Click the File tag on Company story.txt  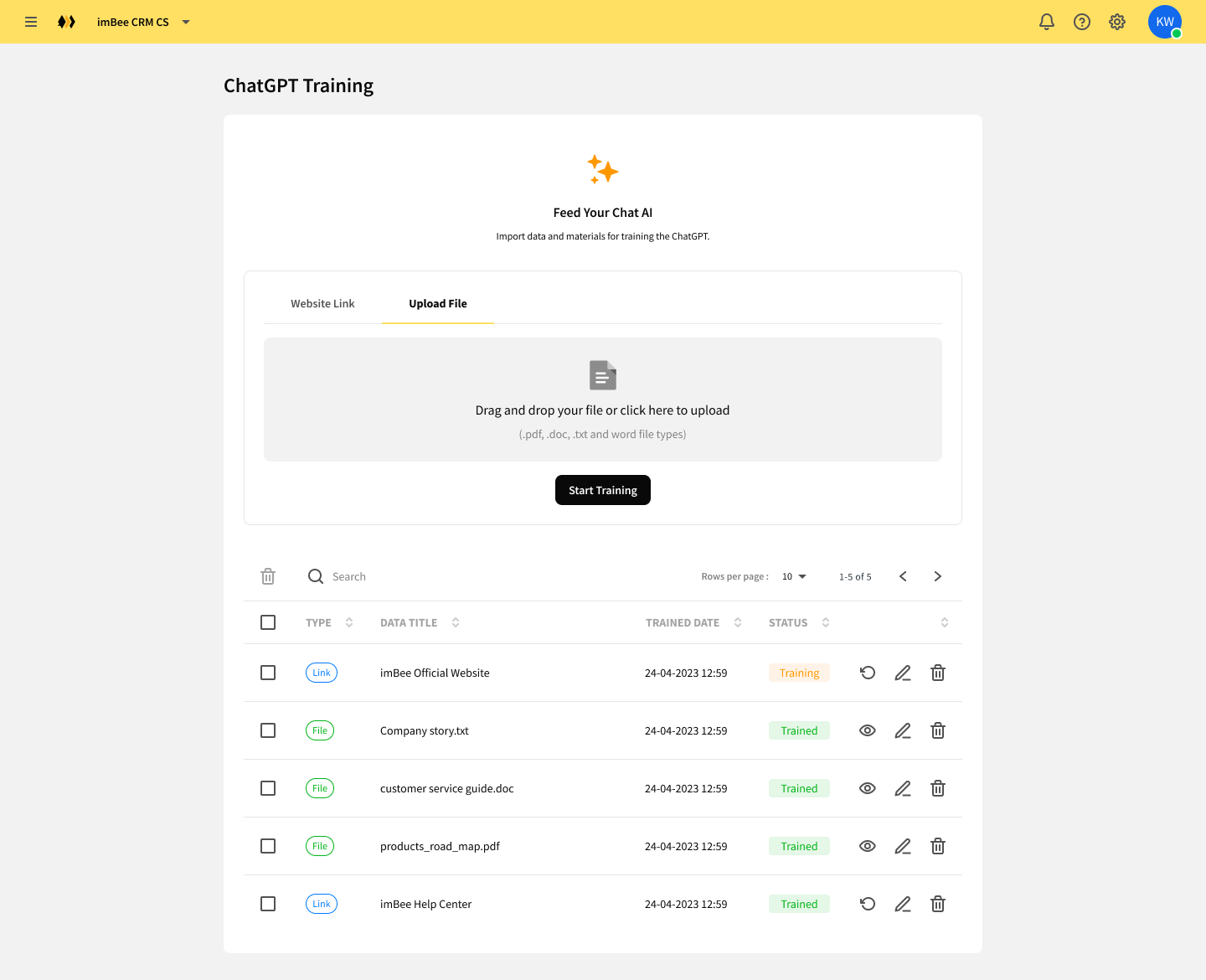point(320,730)
